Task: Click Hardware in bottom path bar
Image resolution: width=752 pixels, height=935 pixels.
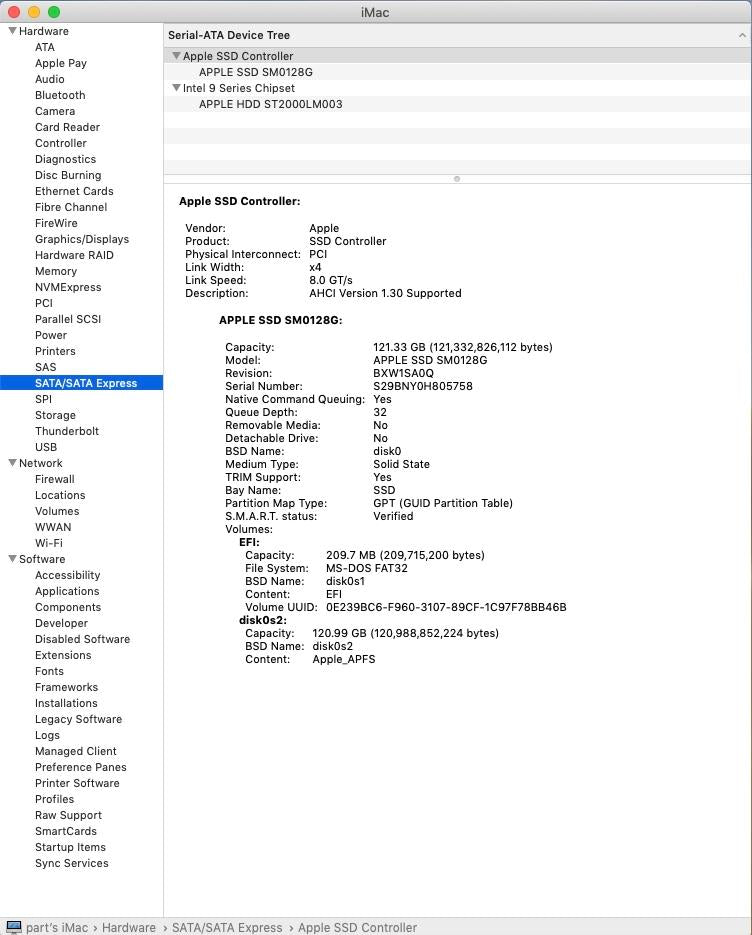Action: coord(128,928)
